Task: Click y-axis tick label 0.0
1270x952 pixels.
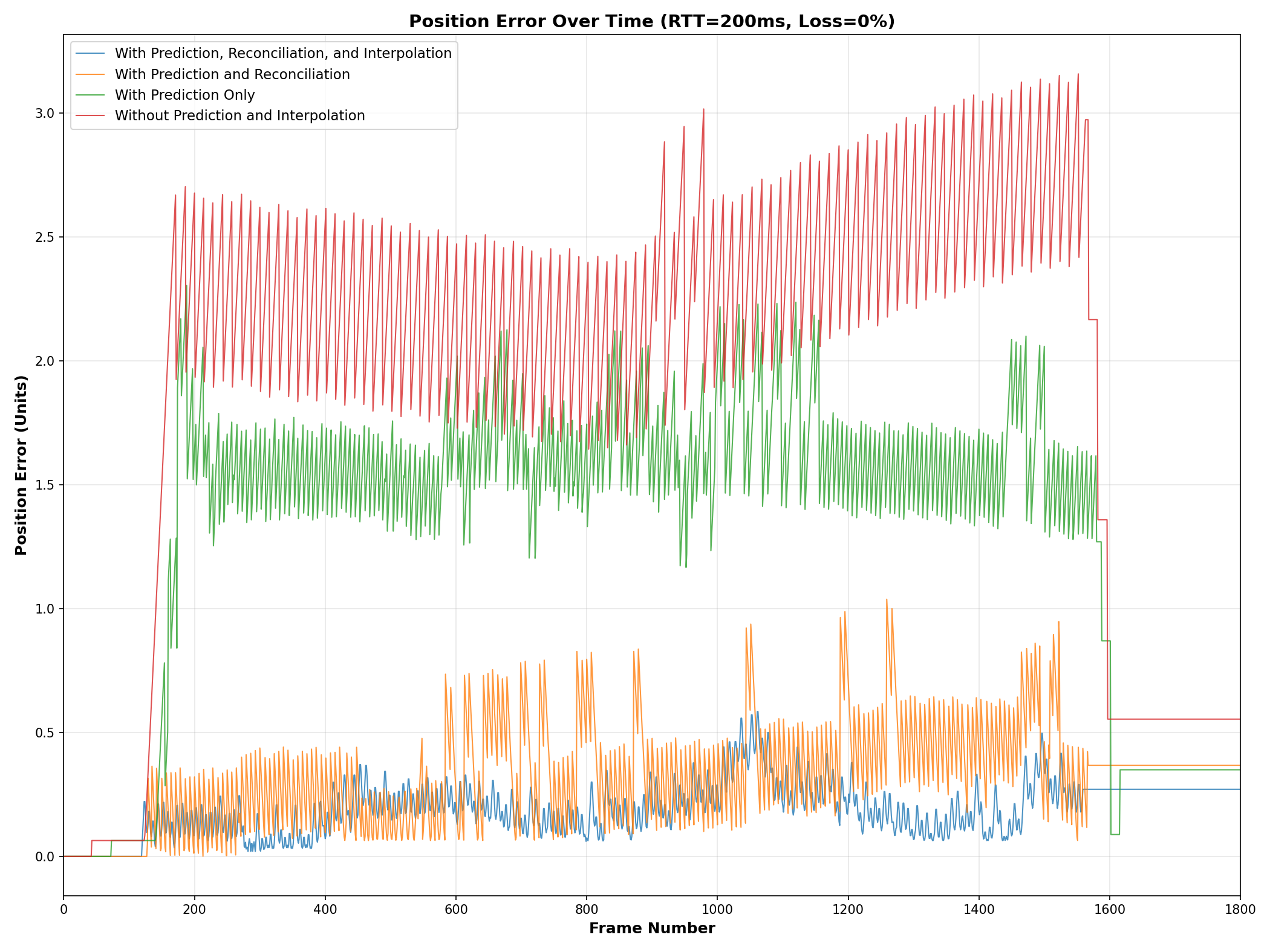Action: [x=44, y=856]
